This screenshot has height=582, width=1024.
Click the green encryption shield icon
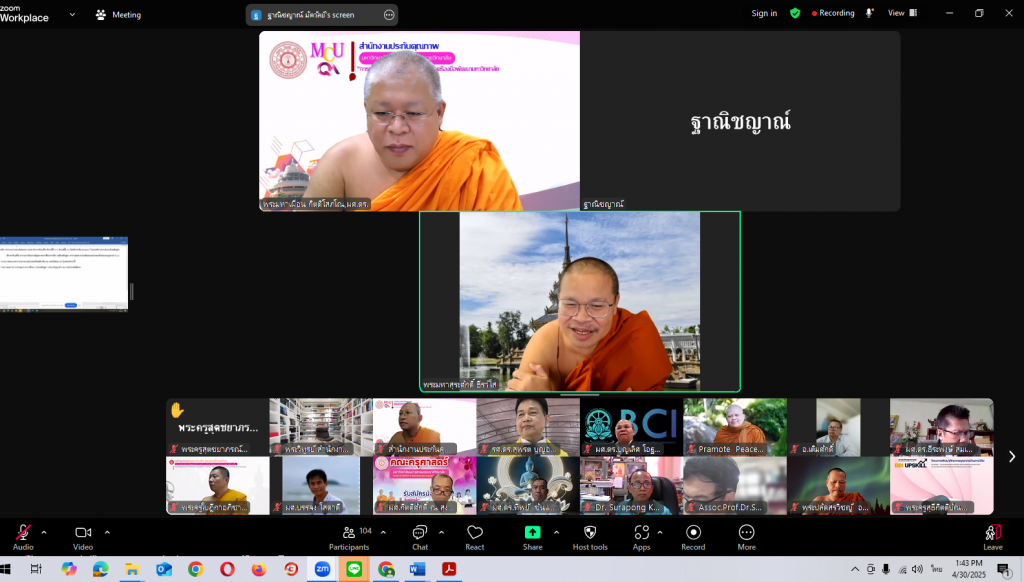795,14
